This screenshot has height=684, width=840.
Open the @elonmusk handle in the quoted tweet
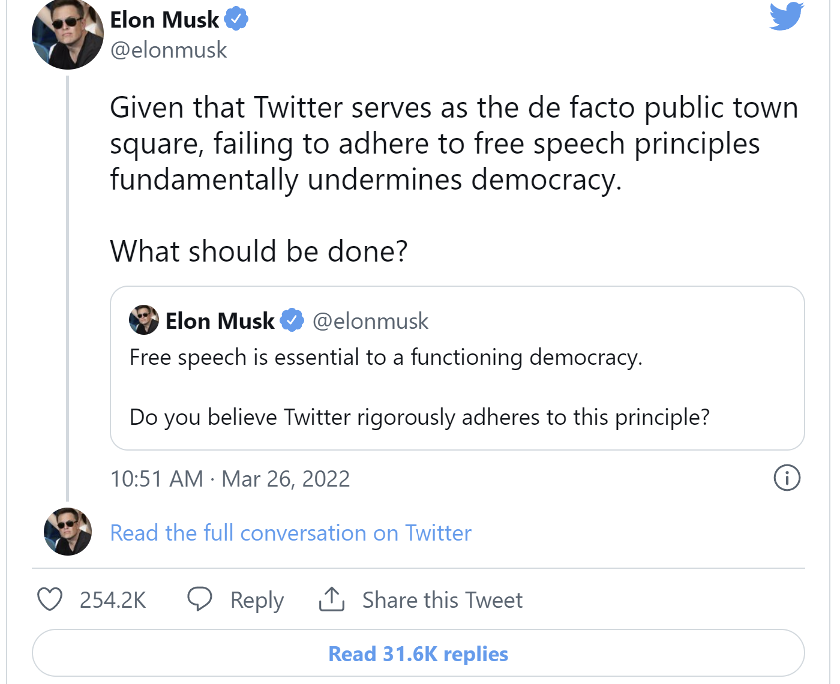click(370, 321)
